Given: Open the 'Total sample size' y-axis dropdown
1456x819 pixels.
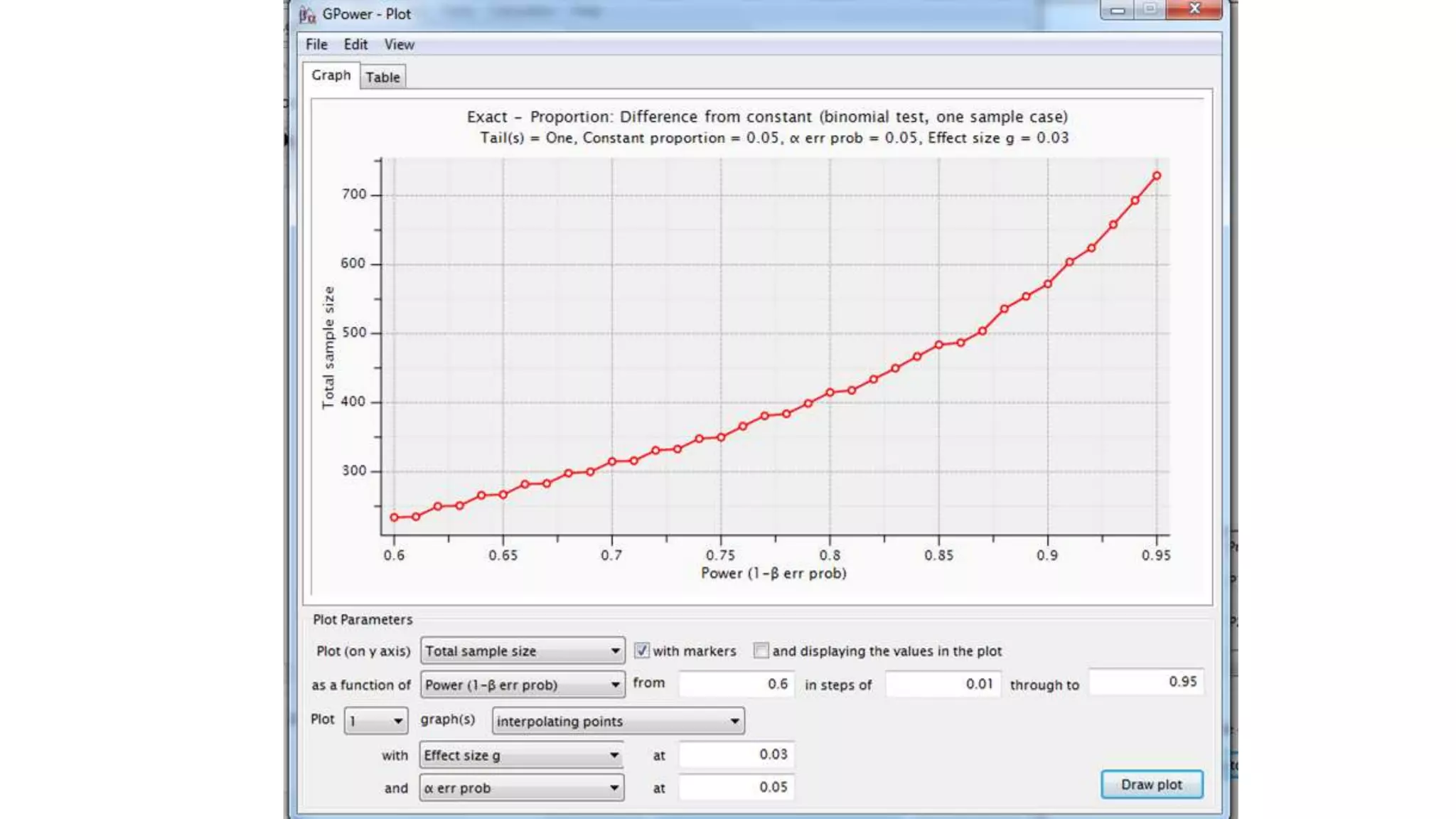Looking at the screenshot, I should pos(523,651).
